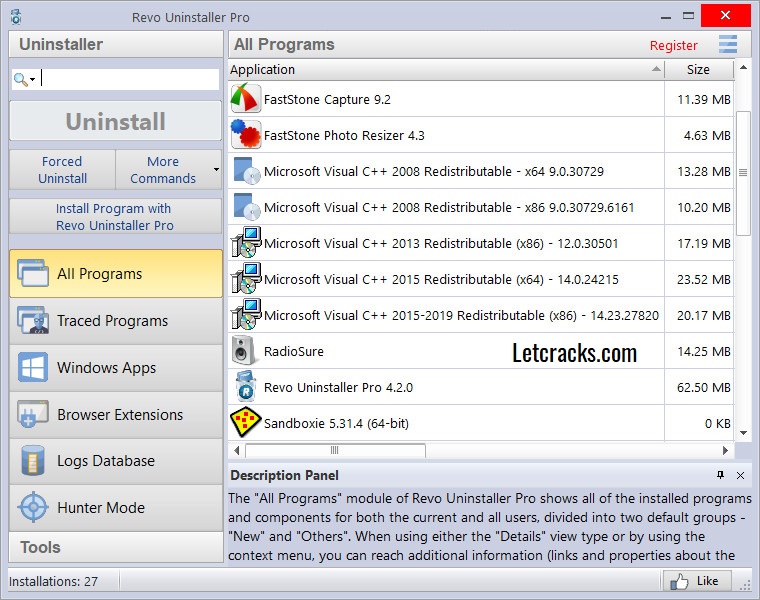This screenshot has height=600, width=760.
Task: Click the Like button
Action: click(x=697, y=581)
